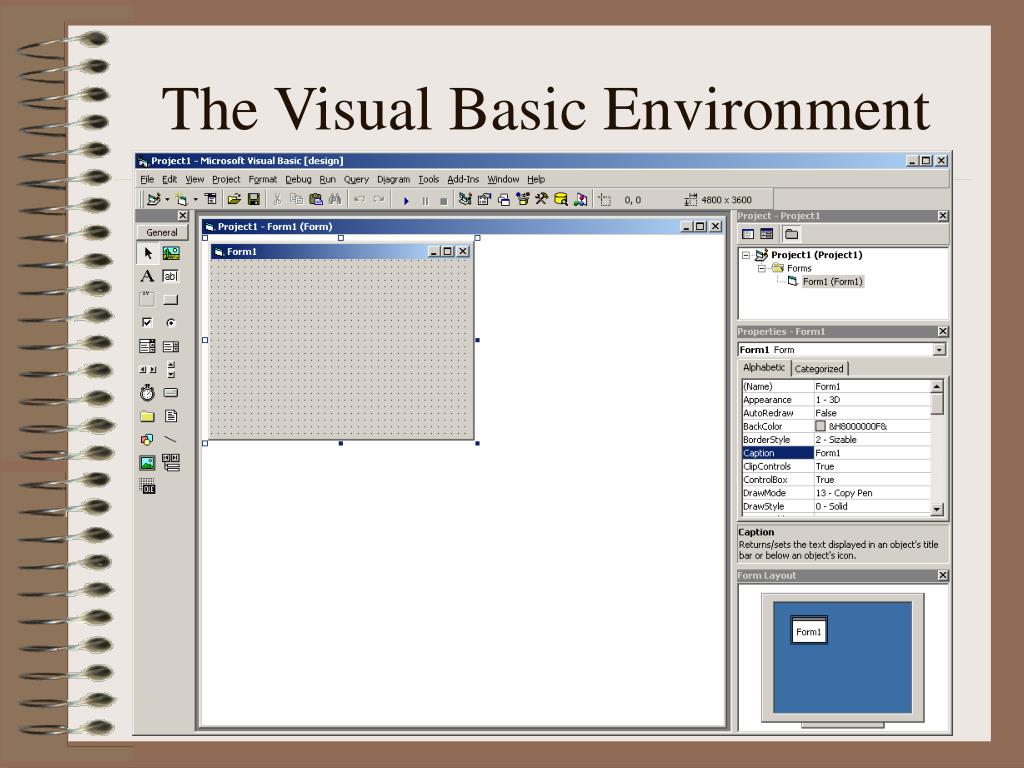Screen dimensions: 1024x768
Task: Select Form1 (Form1) in project tree
Action: point(832,281)
